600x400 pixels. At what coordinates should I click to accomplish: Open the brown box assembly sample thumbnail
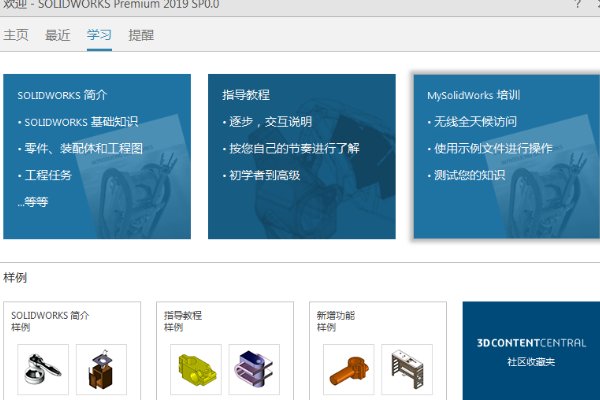pyautogui.click(x=101, y=369)
